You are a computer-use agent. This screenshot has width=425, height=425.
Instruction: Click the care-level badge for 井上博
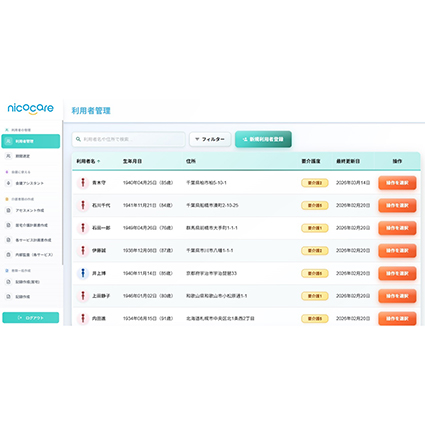(315, 273)
